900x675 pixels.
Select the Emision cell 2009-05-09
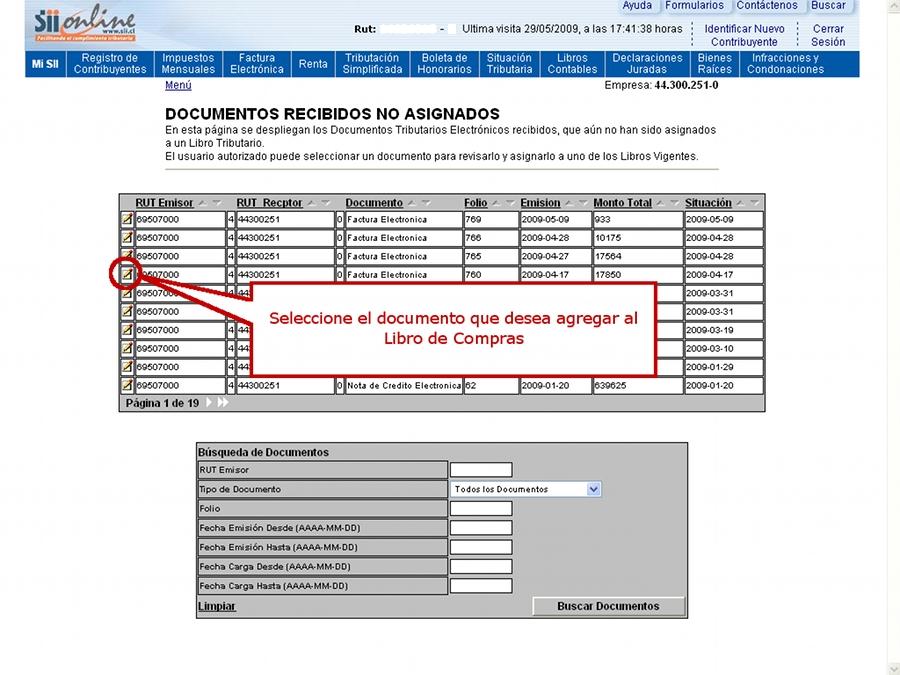click(x=556, y=219)
